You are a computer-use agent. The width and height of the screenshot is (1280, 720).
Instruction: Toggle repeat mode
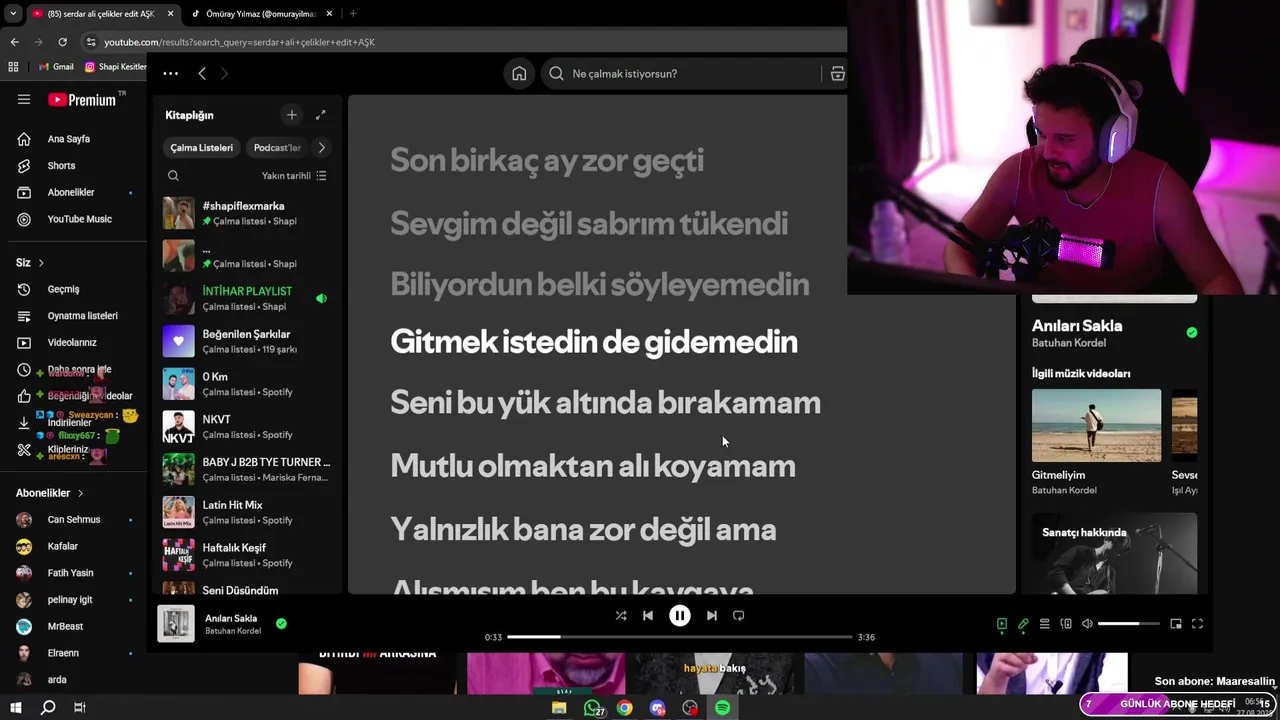(739, 616)
